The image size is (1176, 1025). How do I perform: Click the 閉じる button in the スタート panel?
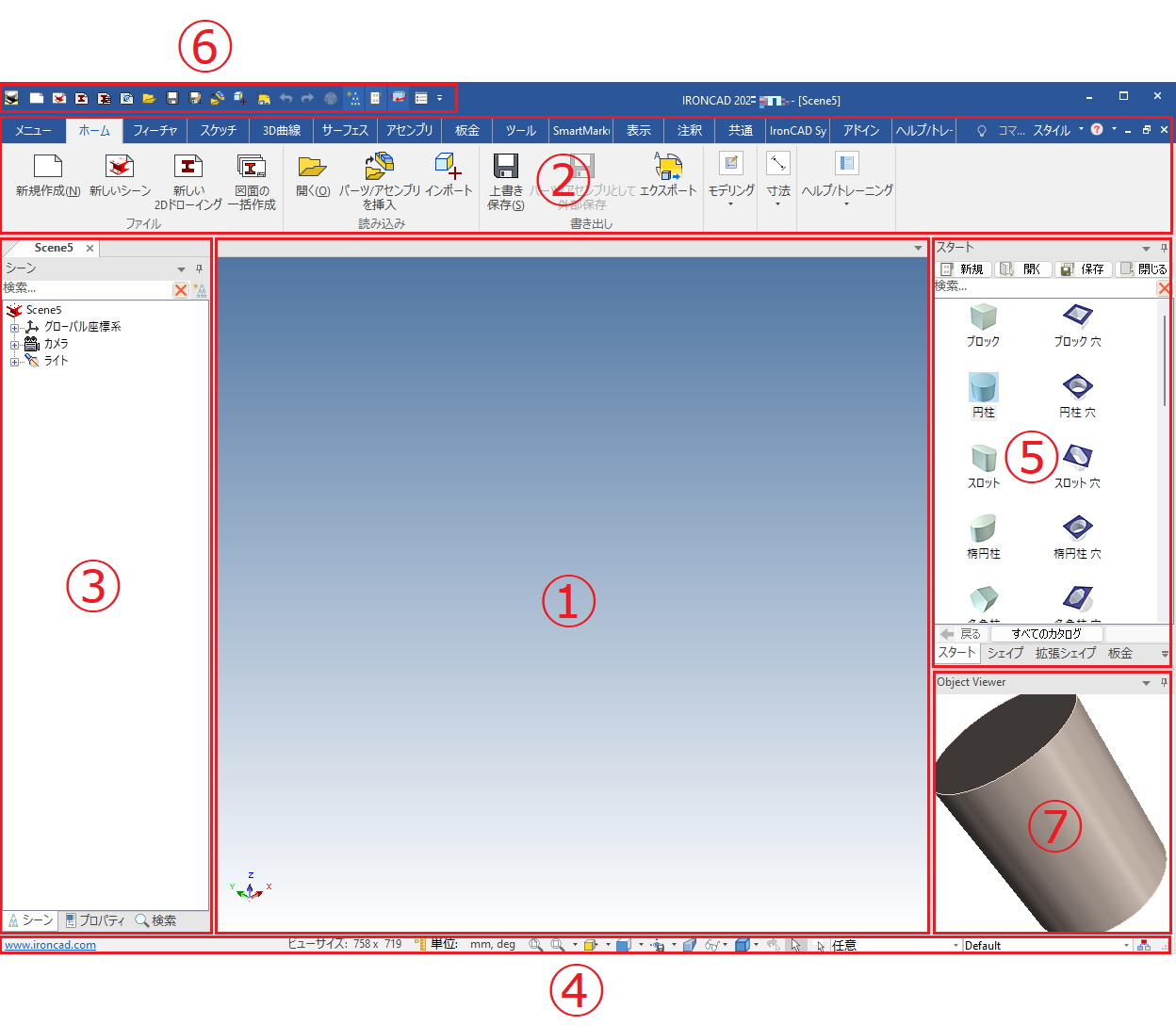tap(1143, 268)
